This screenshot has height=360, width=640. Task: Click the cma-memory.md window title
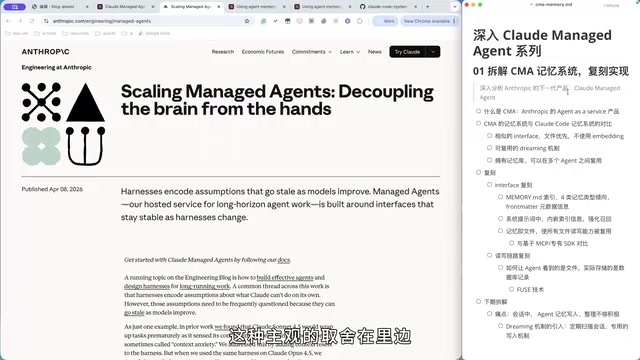click(553, 4)
